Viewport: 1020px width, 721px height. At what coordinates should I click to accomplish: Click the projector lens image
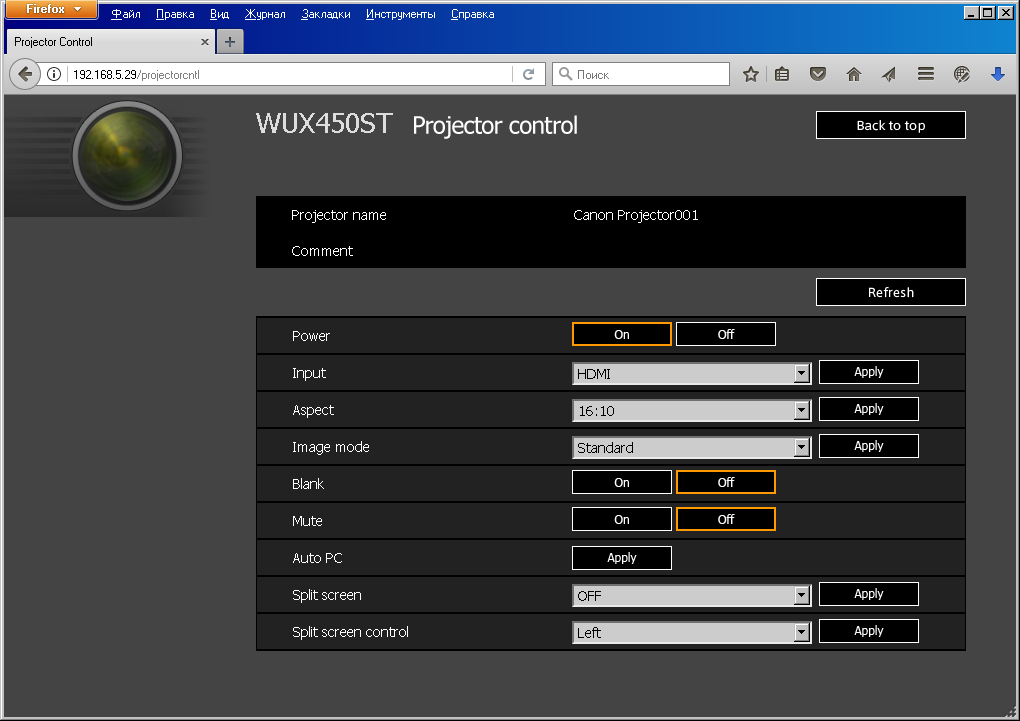[127, 156]
